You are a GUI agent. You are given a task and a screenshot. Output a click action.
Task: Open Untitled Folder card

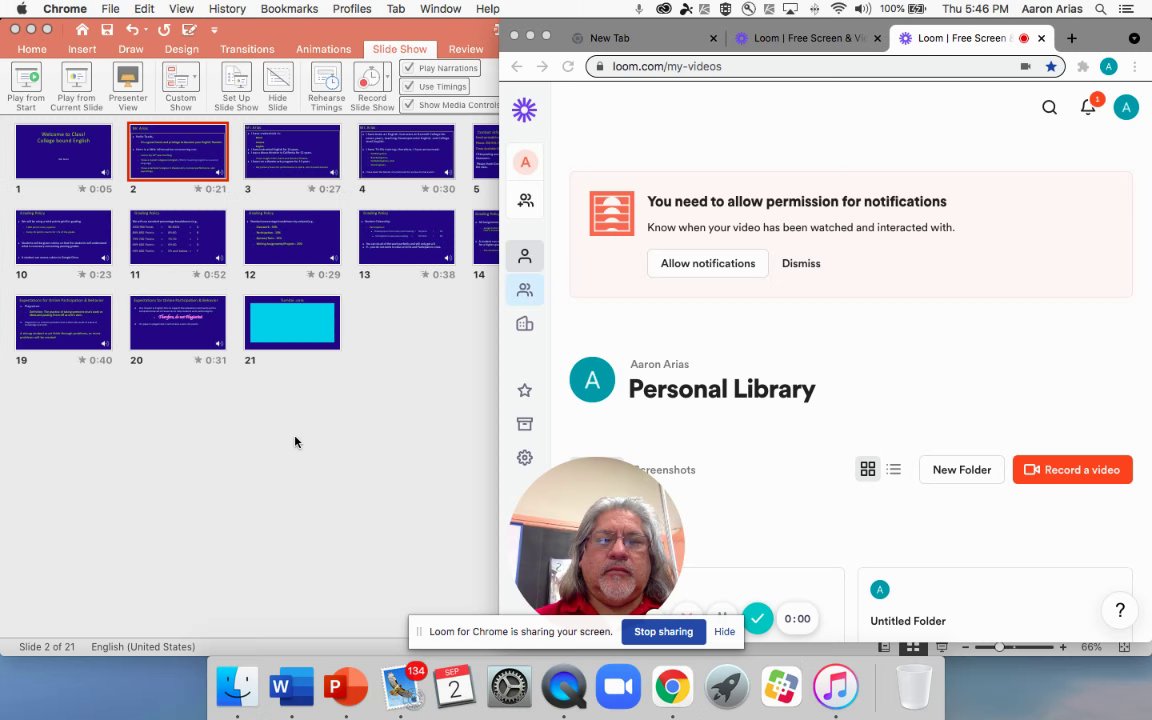tap(995, 605)
